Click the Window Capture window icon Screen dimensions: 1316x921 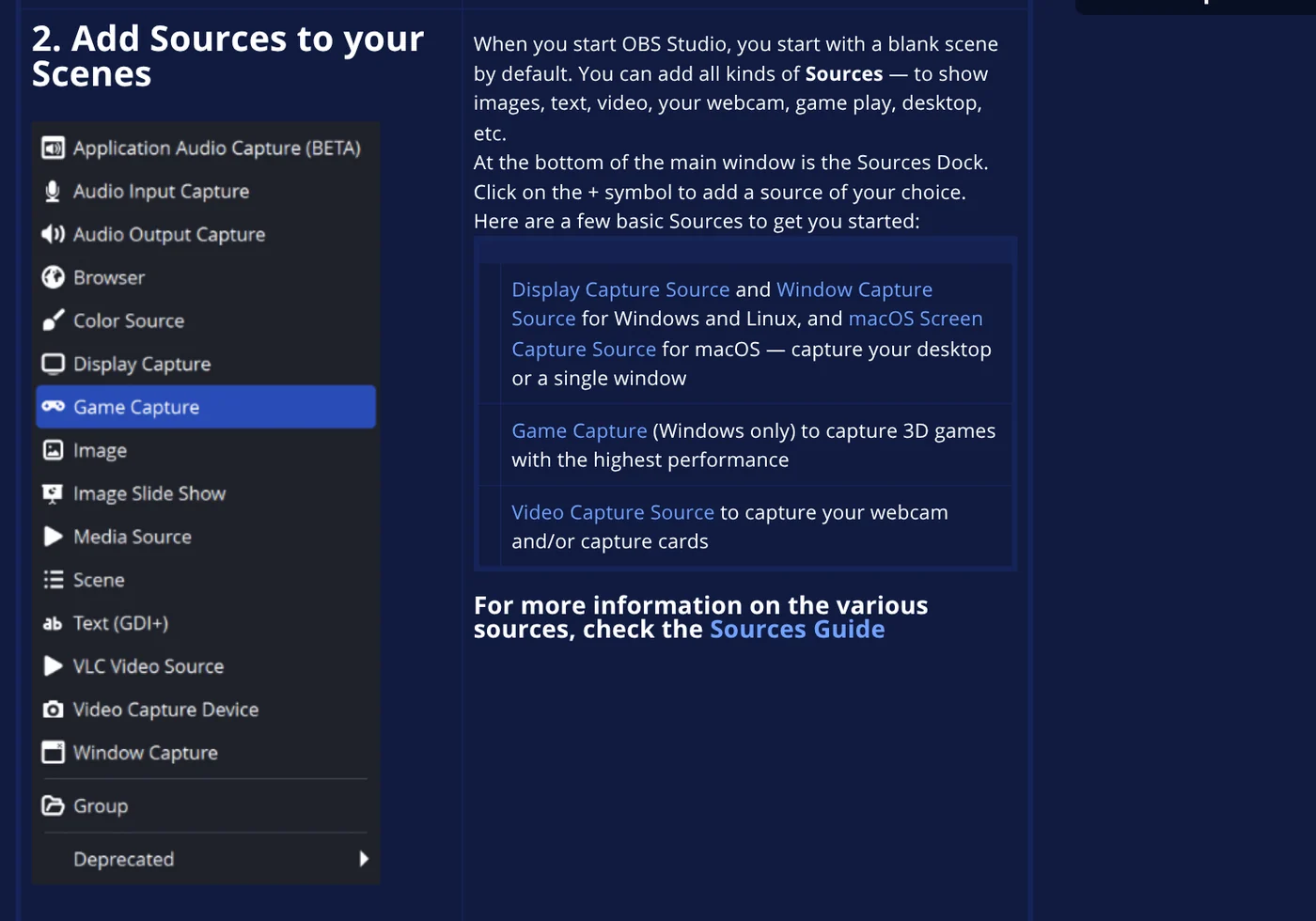tap(54, 752)
